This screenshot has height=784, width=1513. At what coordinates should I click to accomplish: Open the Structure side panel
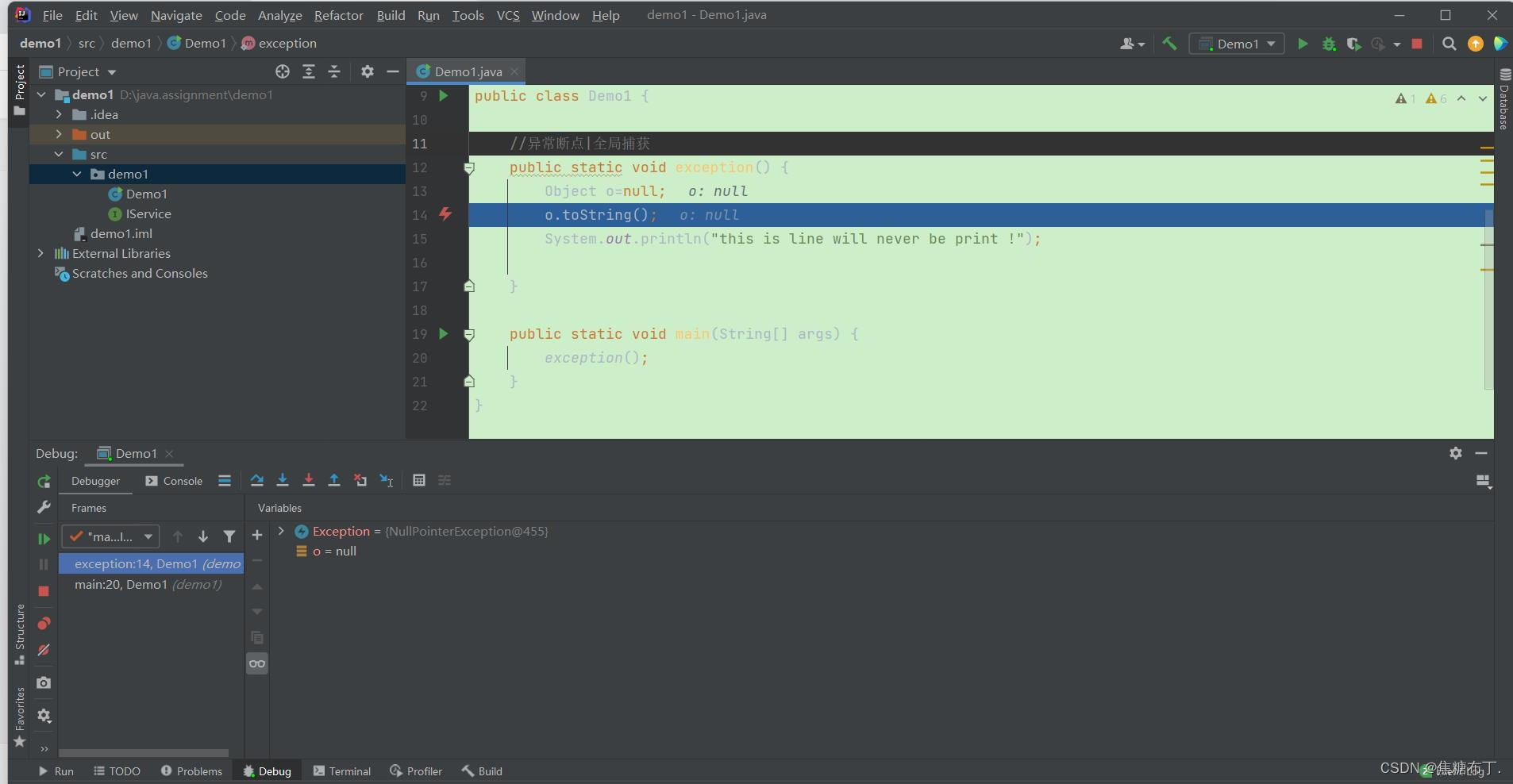point(20,634)
